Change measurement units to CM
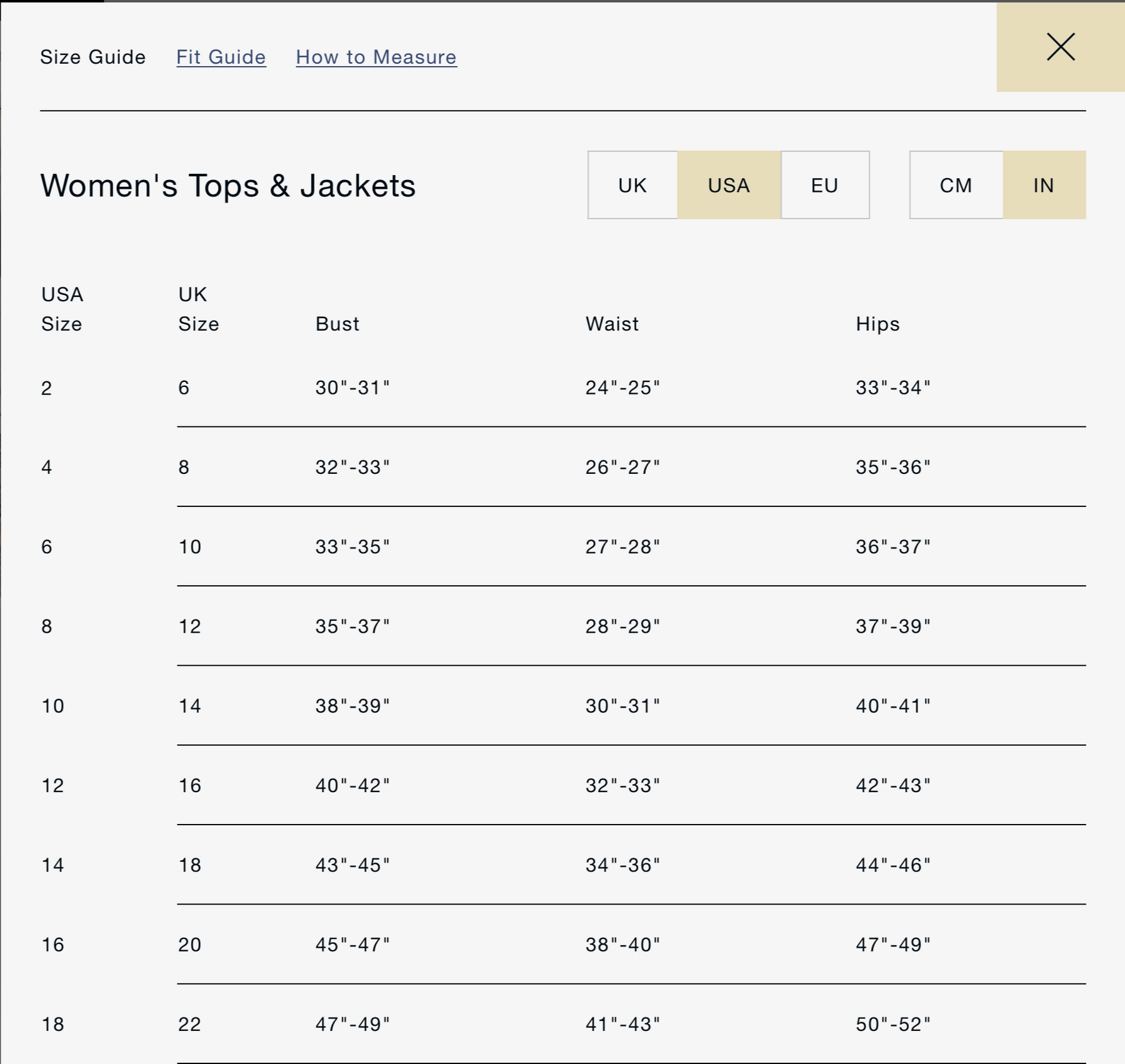 coord(955,185)
